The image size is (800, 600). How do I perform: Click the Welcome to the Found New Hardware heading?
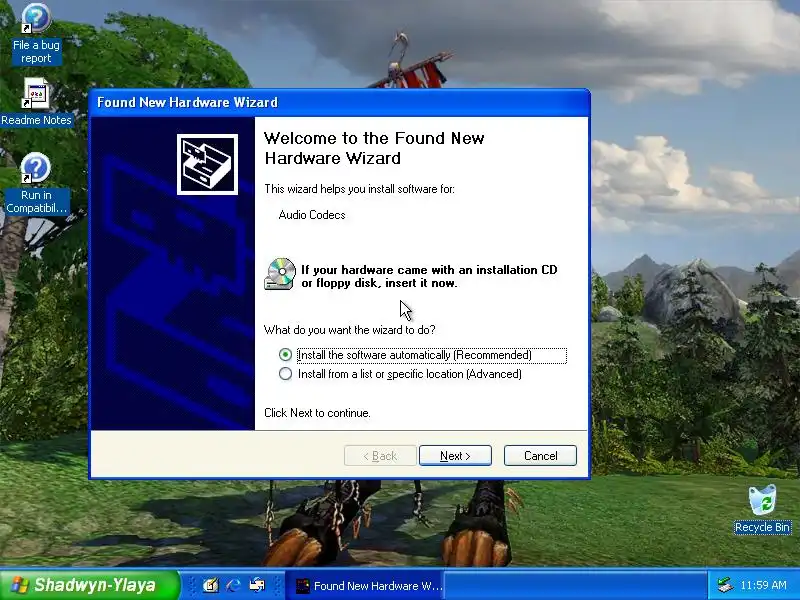coord(374,148)
